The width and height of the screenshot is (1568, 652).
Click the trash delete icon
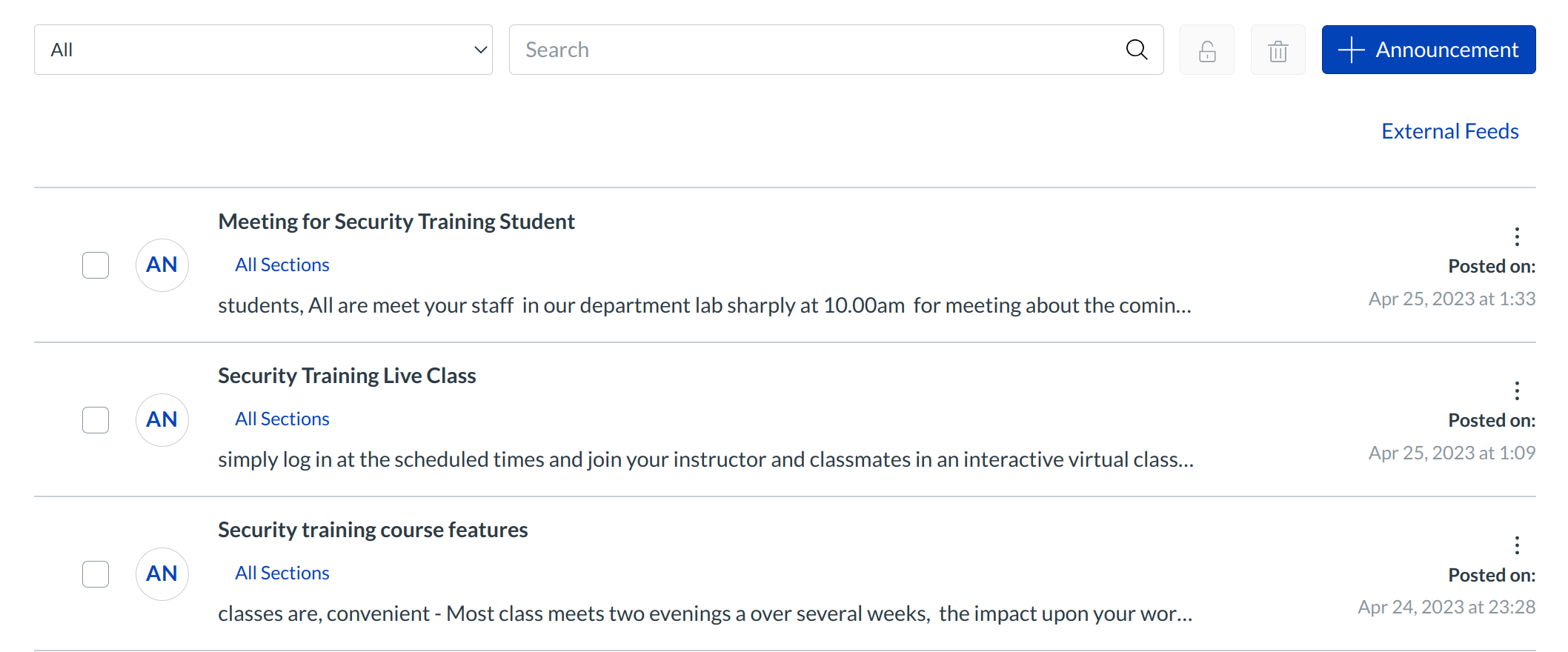(x=1278, y=50)
